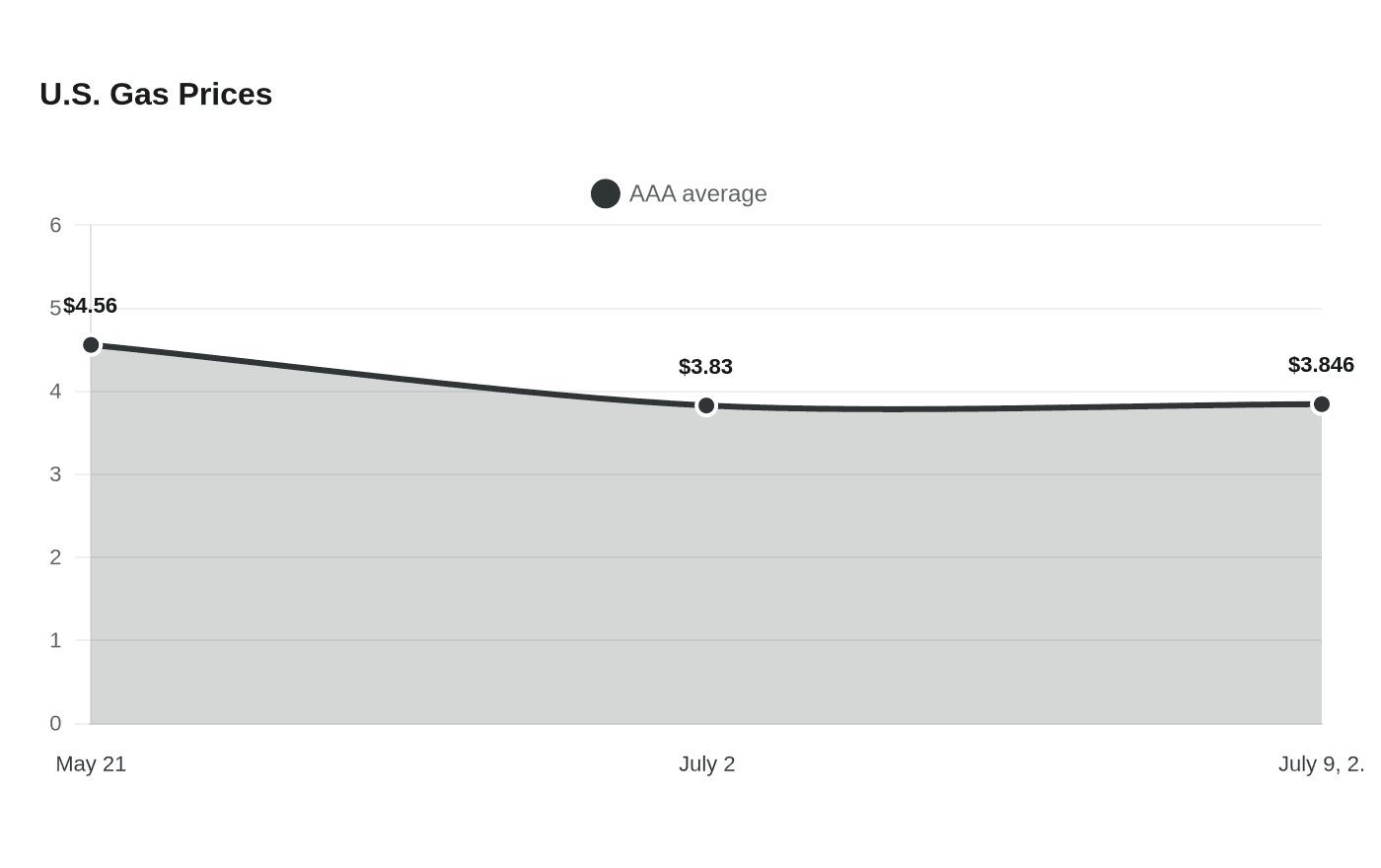Click the $3.846 data label

pyautogui.click(x=1321, y=365)
